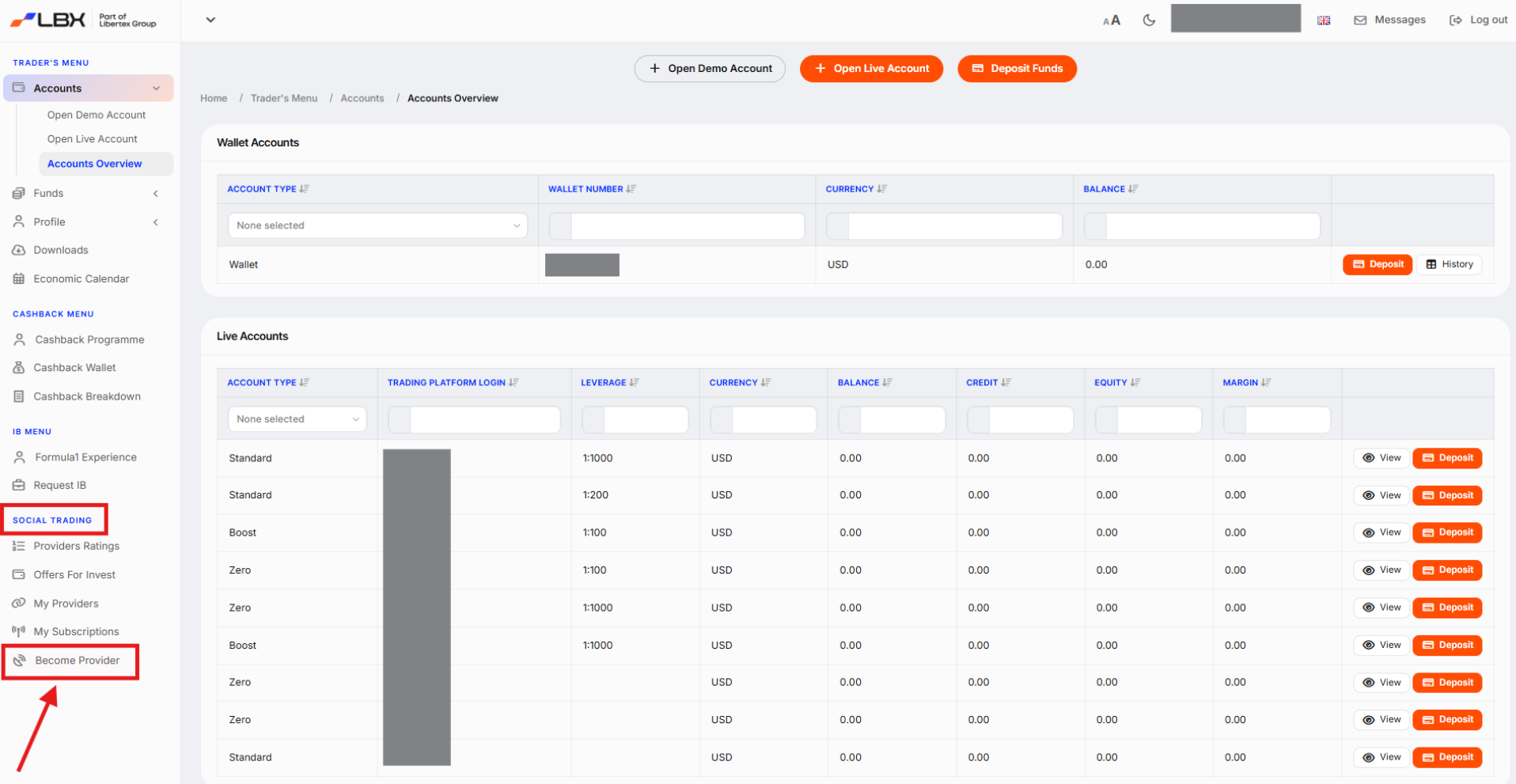1516x784 pixels.
Task: Click the Leverage filter field
Action: coord(635,420)
